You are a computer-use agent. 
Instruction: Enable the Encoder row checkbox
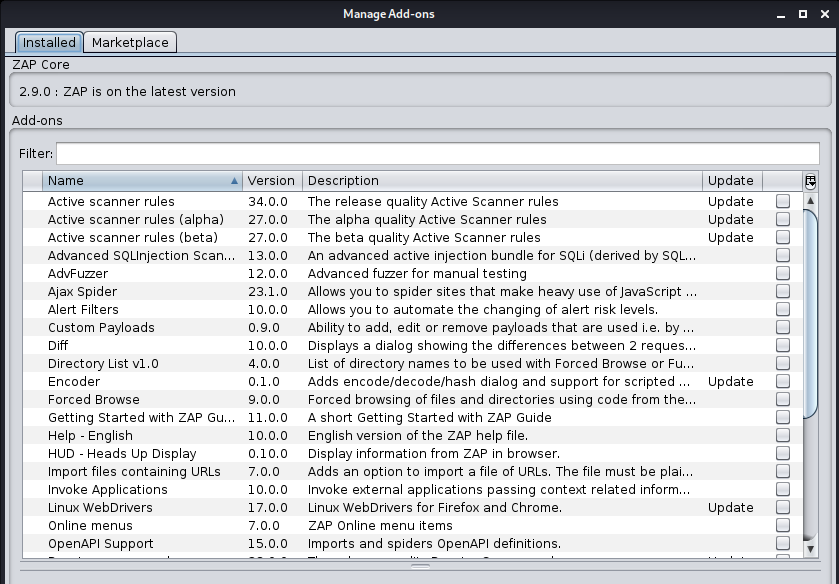pos(783,382)
